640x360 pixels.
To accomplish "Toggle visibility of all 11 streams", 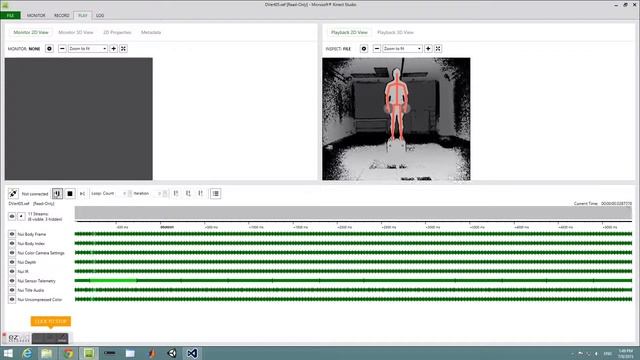I will pyautogui.click(x=12, y=216).
